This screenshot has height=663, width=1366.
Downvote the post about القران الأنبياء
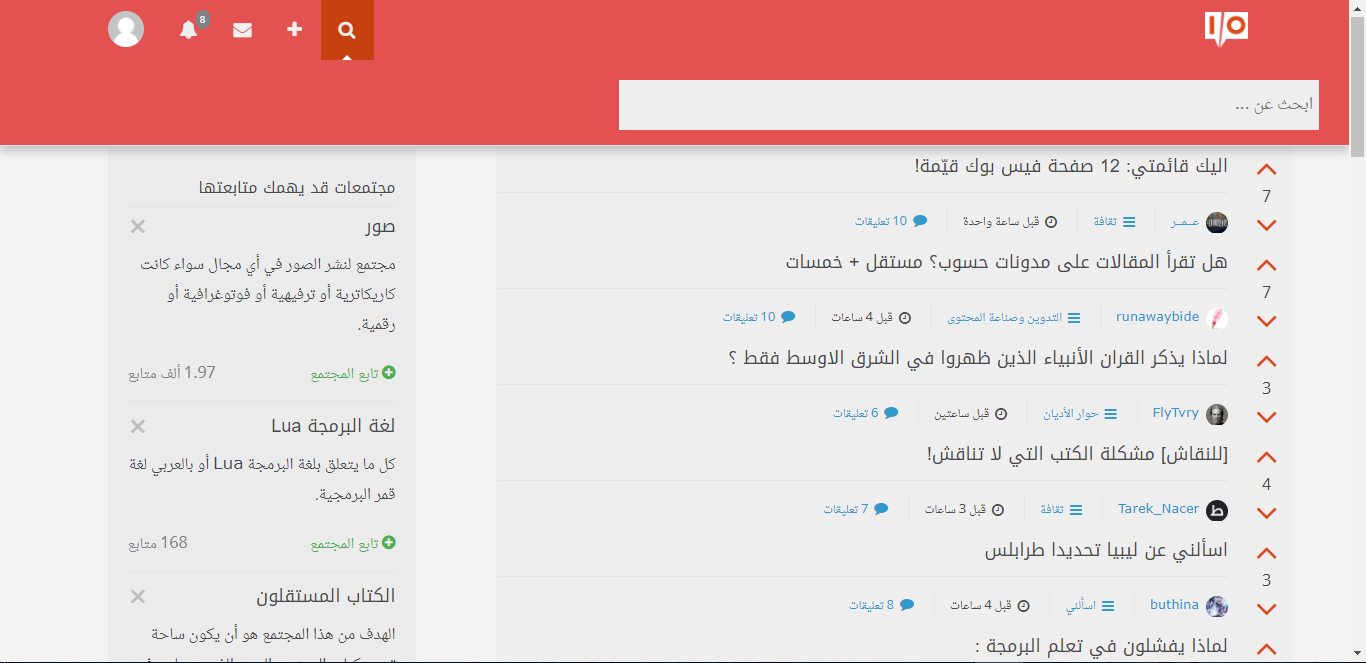click(1266, 418)
